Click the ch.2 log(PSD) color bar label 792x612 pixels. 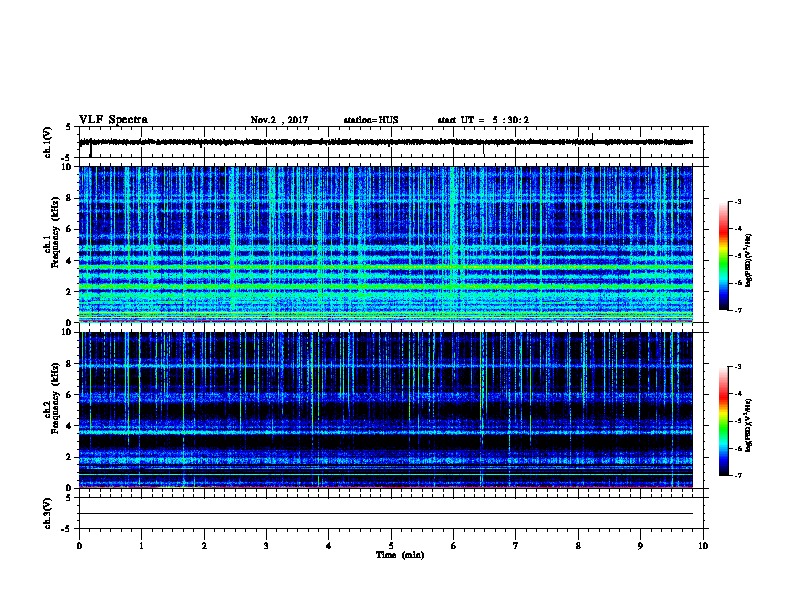pos(748,426)
